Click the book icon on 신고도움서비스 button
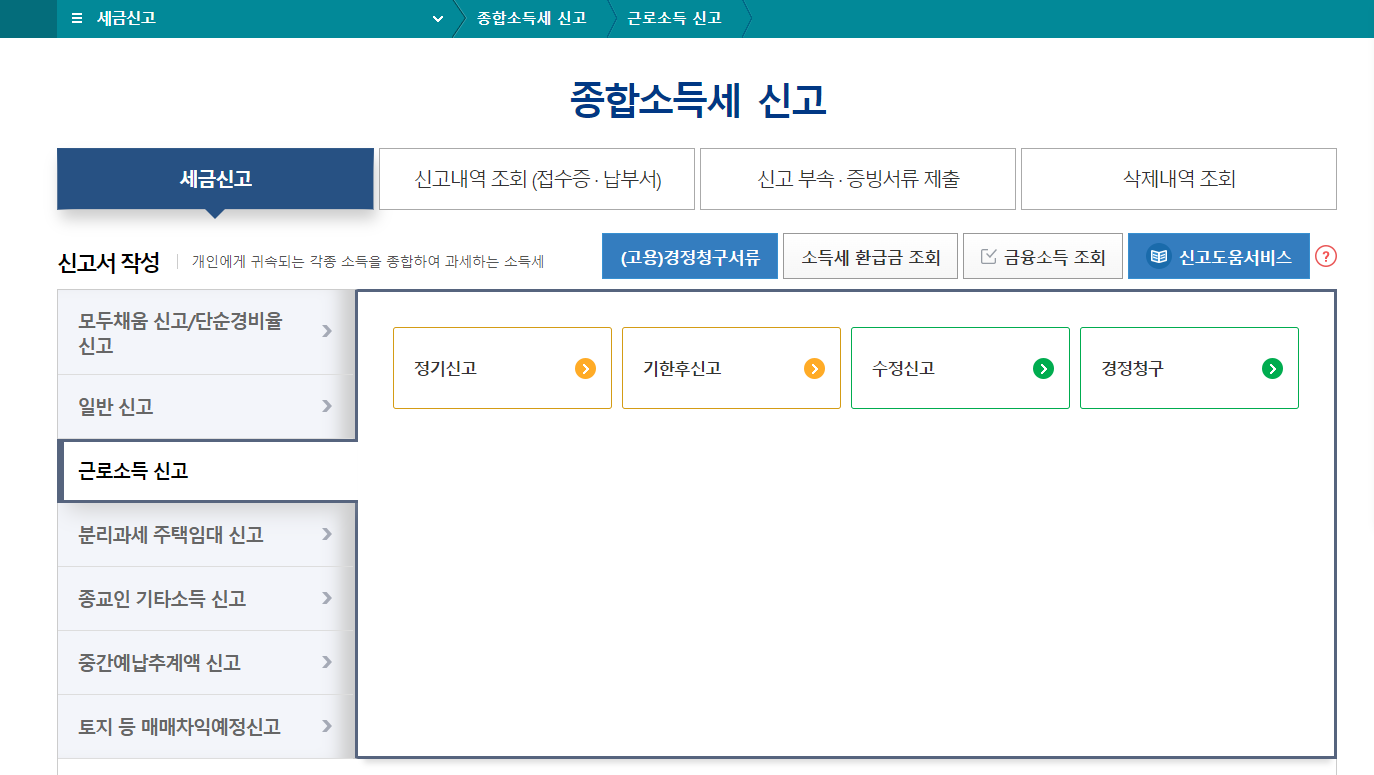The height and width of the screenshot is (775, 1374). (1157, 256)
